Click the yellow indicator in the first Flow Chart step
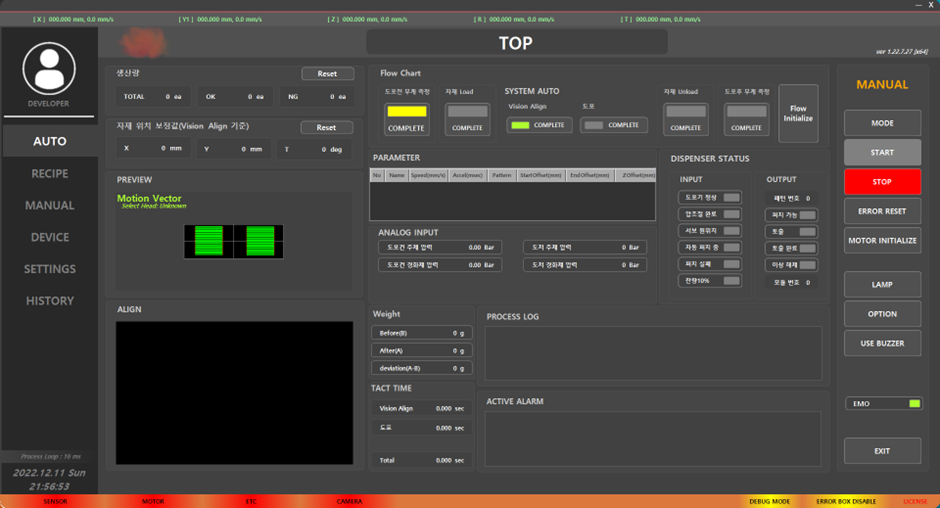 406,112
